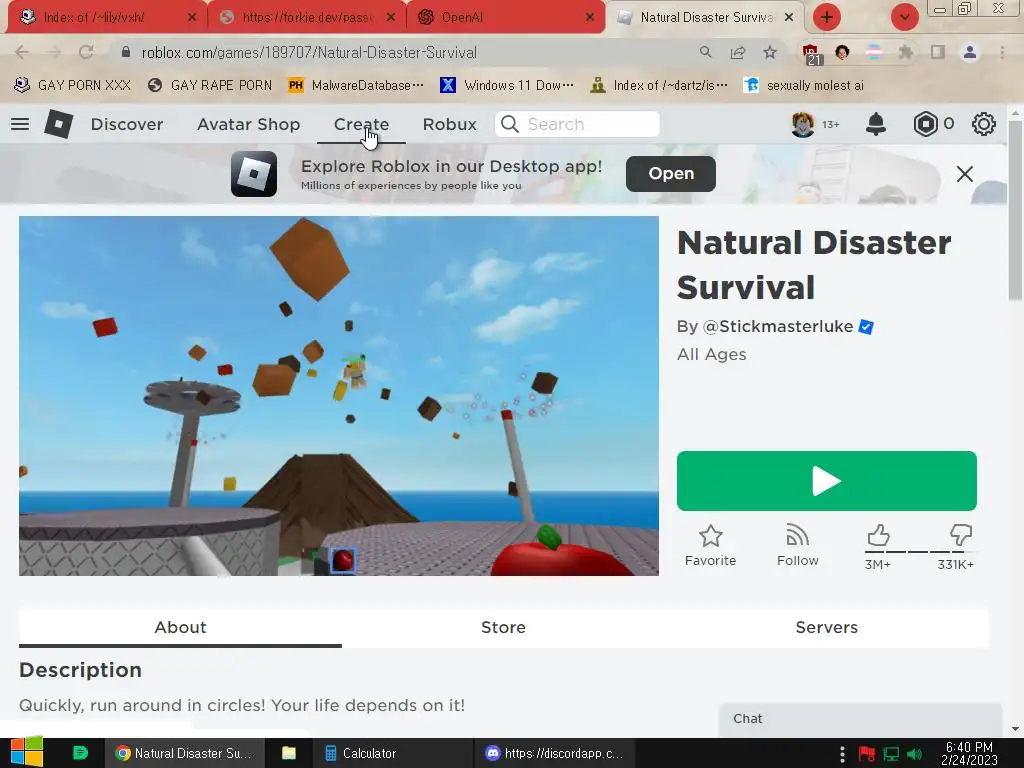Dislike the game with thumbs down

pos(961,535)
